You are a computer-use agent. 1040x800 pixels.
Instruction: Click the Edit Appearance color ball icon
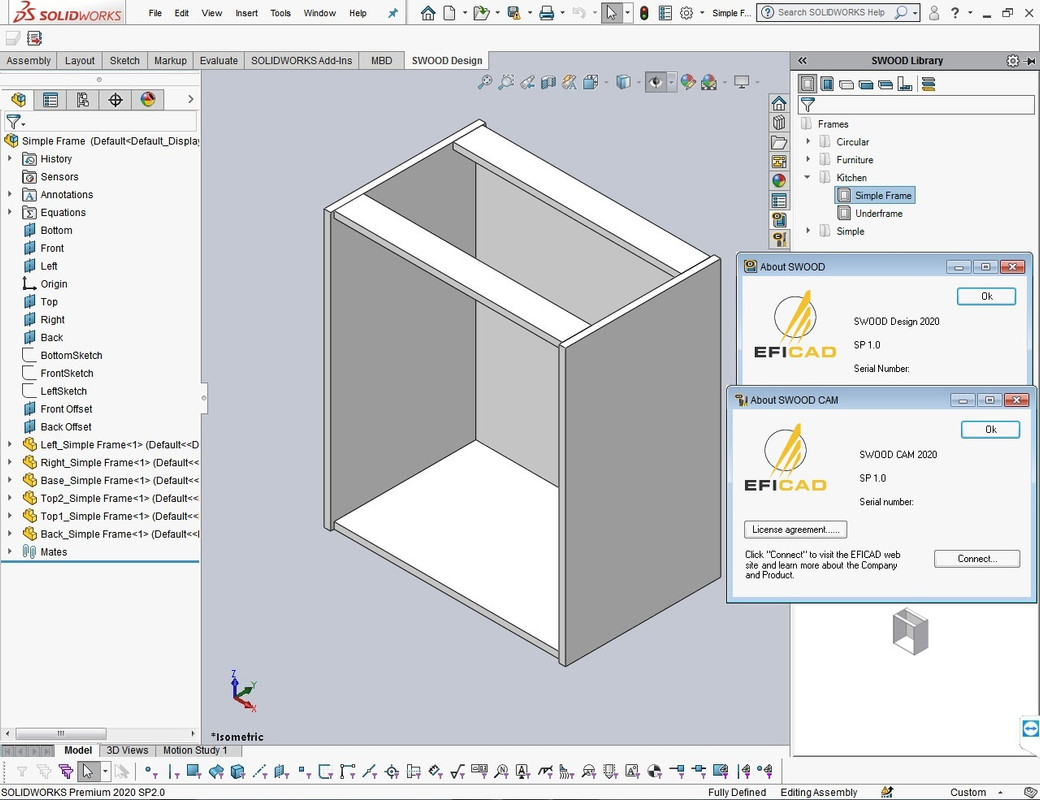pyautogui.click(x=688, y=82)
